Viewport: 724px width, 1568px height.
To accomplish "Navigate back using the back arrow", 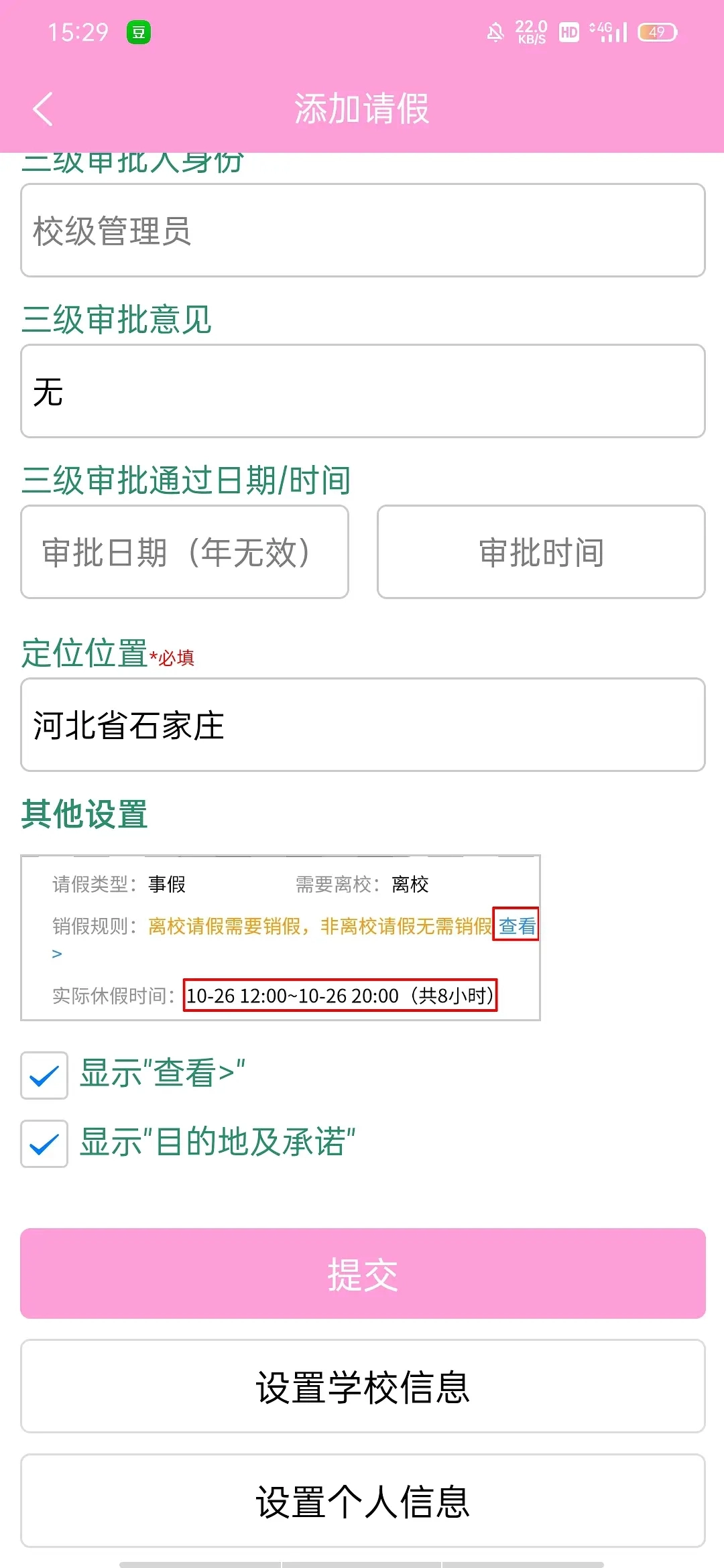I will click(42, 109).
